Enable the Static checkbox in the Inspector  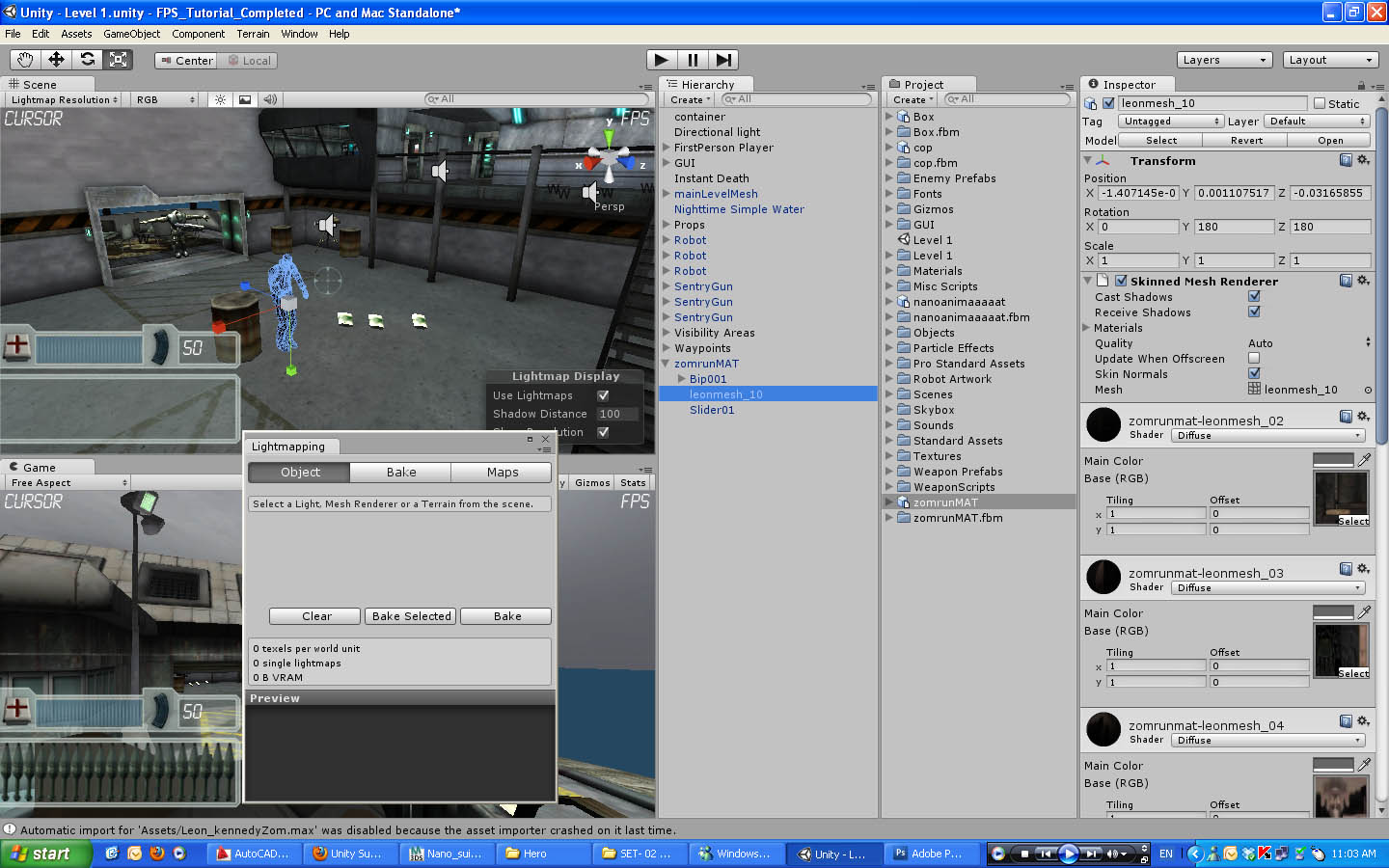[1318, 103]
